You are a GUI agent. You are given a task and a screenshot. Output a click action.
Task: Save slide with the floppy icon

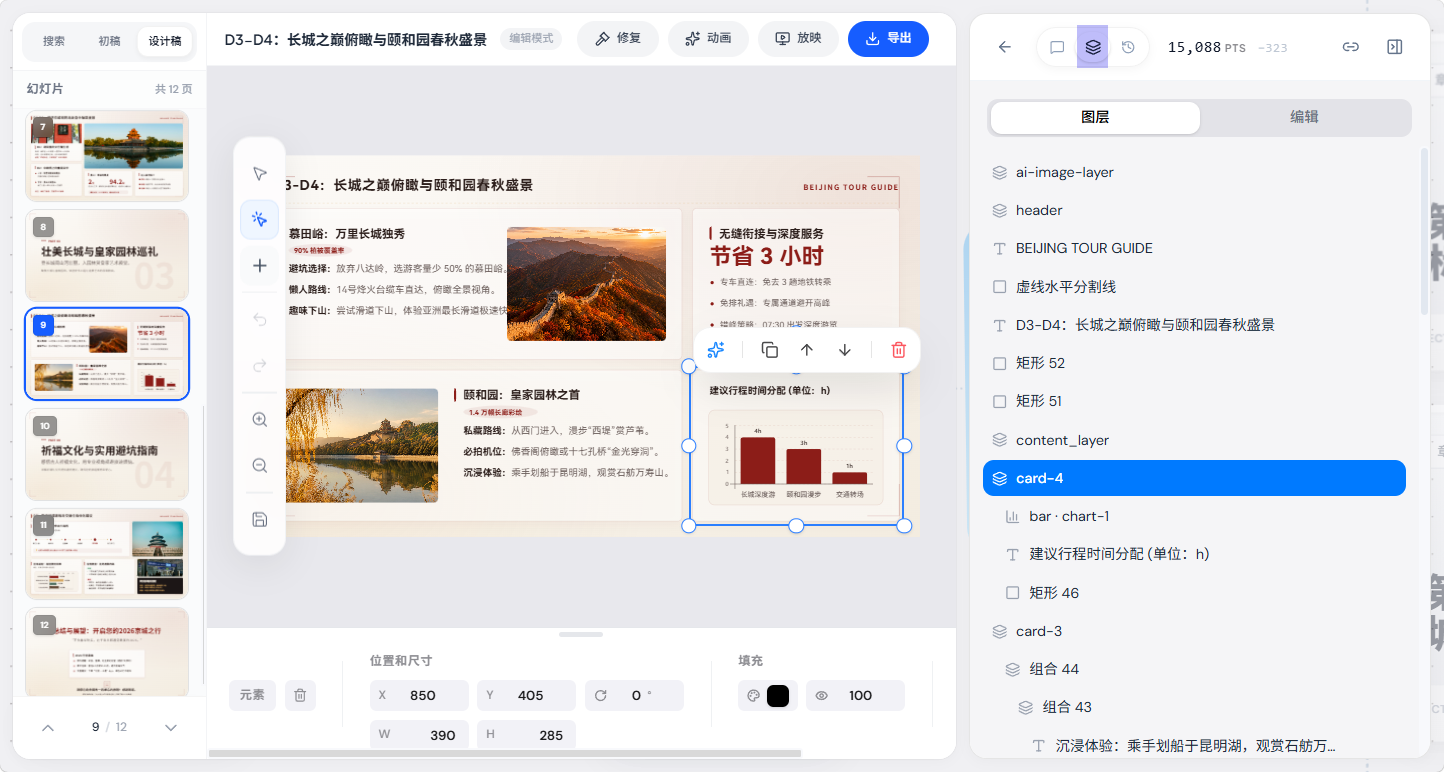pos(260,519)
